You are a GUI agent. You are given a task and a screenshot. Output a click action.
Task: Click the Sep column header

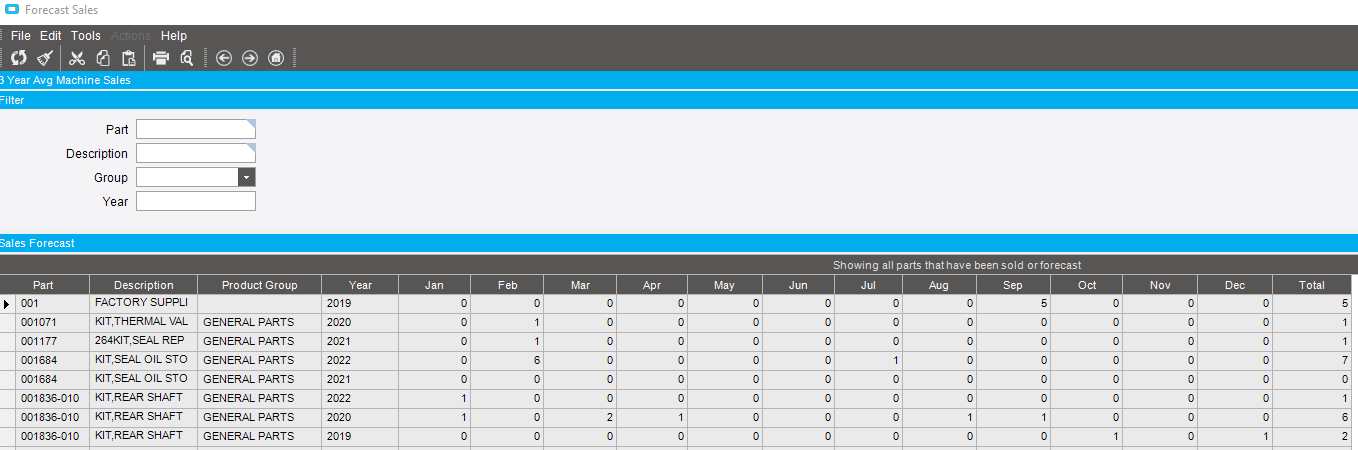coord(1013,285)
